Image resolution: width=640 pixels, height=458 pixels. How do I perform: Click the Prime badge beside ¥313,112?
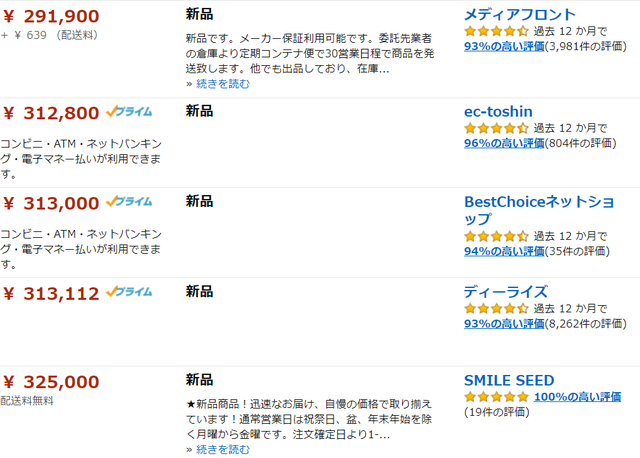point(129,292)
